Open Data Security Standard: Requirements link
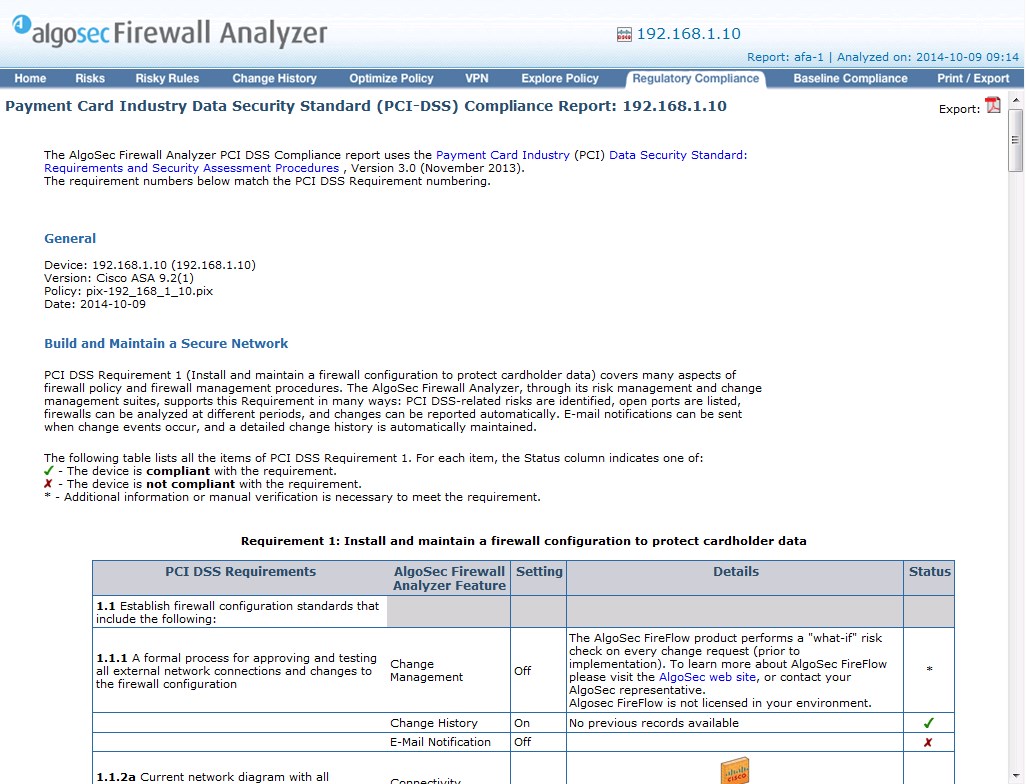 (678, 155)
